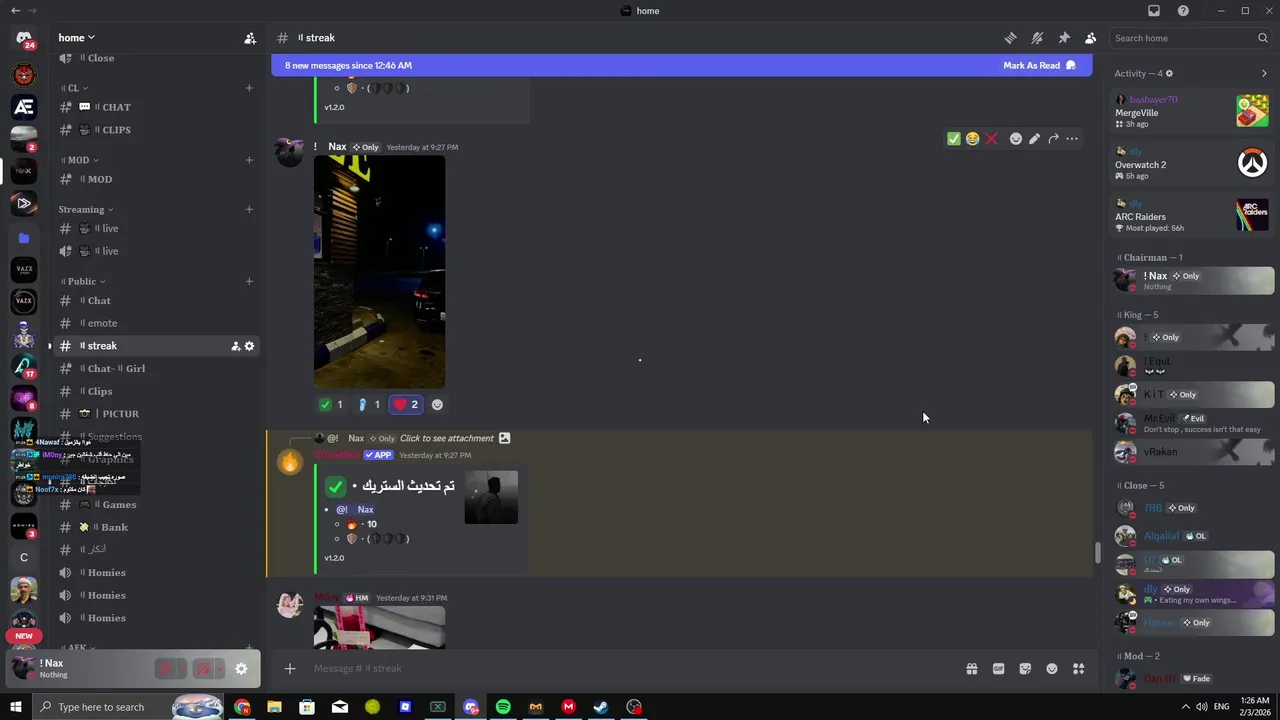Open the Games channel

[x=157, y=505]
